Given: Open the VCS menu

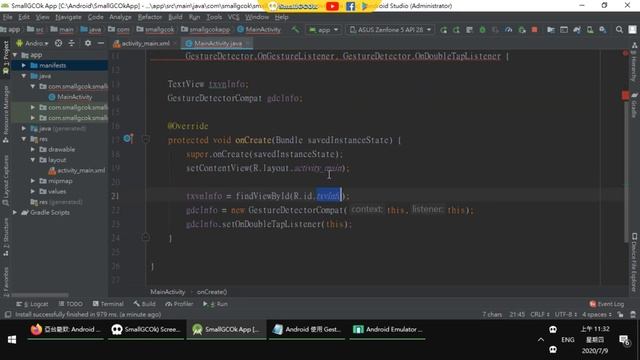Looking at the screenshot, I should point(233,17).
